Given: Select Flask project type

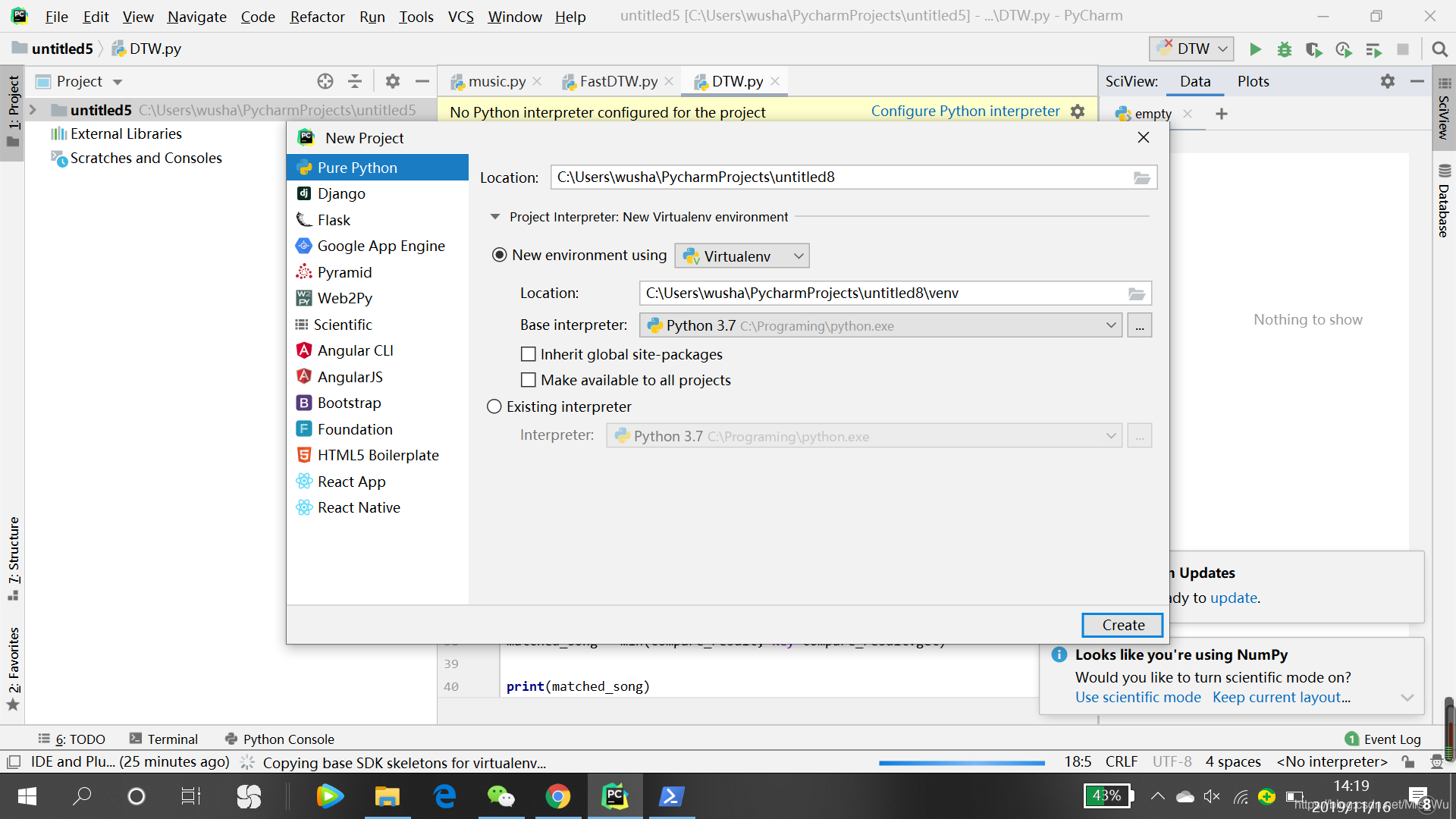Looking at the screenshot, I should 378,220.
